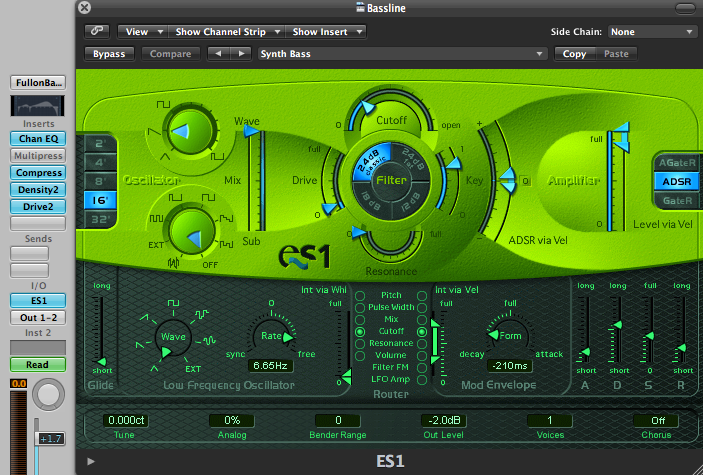Click the Attack (A) envelope slider
Viewport: 703px width, 475px height.
pos(585,352)
